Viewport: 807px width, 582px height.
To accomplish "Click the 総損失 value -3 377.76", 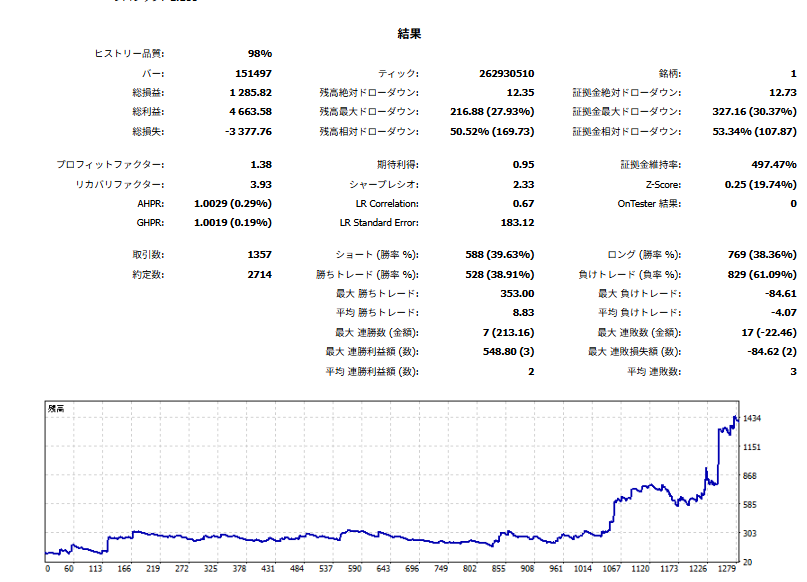I will pyautogui.click(x=248, y=132).
